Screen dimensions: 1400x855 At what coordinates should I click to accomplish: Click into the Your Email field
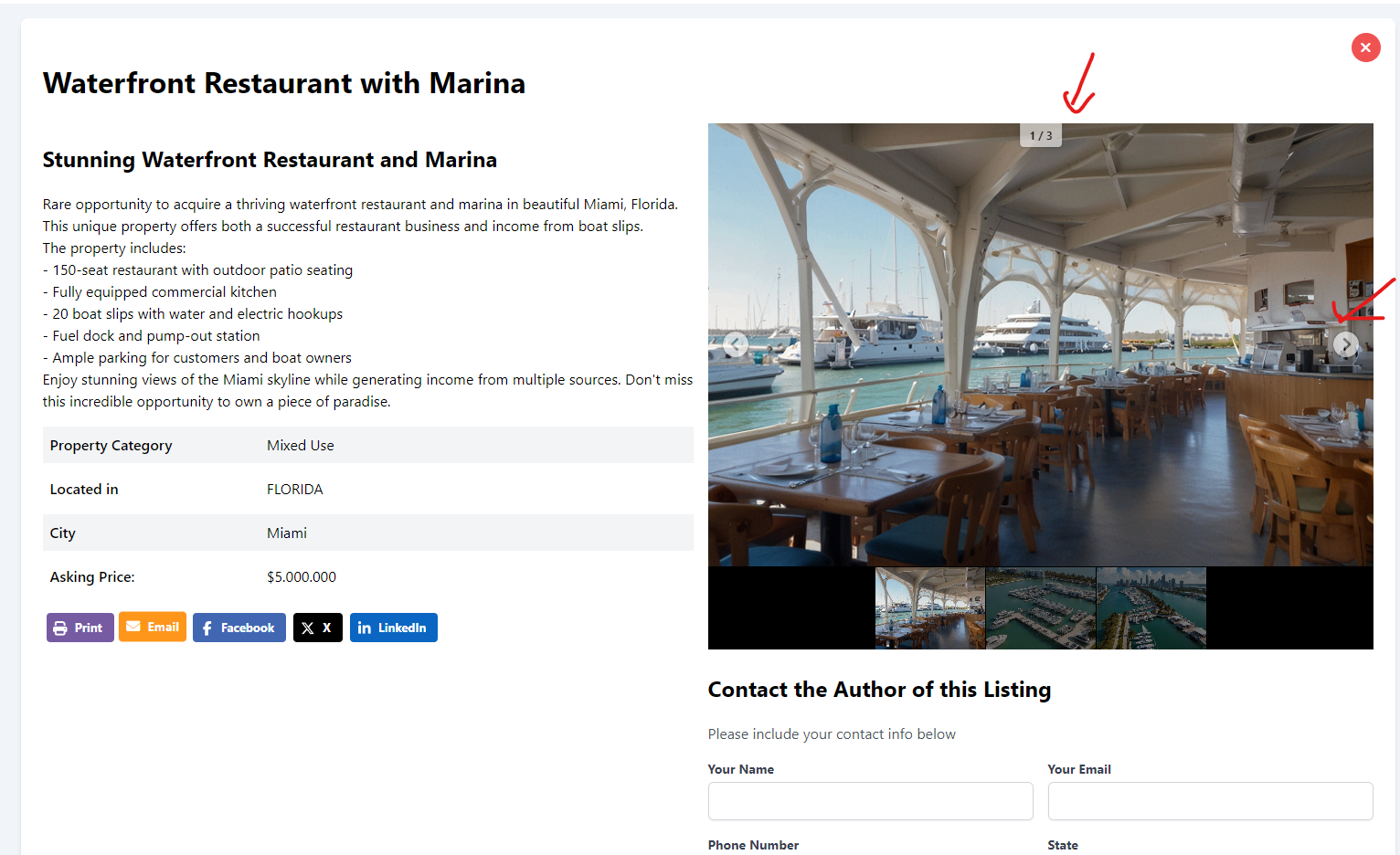point(1210,801)
